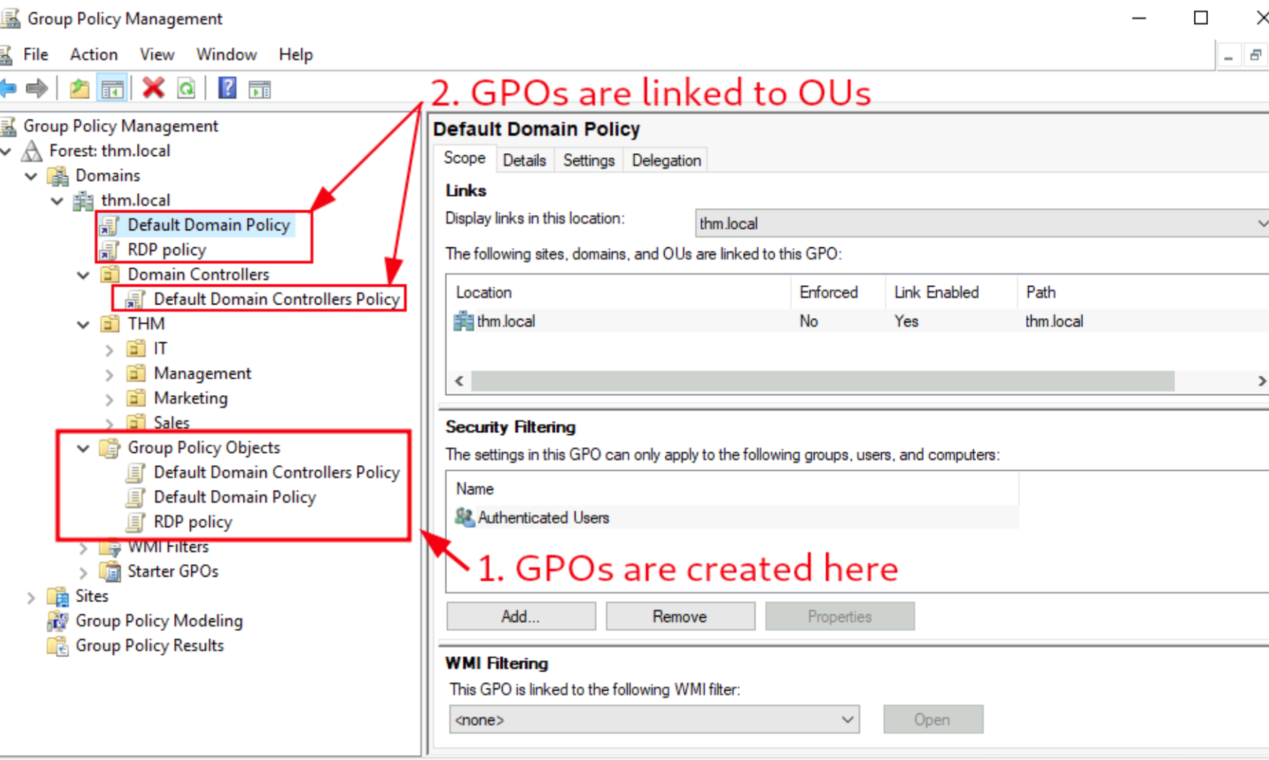This screenshot has height=760, width=1269.
Task: Click the Group Policy Management root node icon
Action: pos(9,126)
